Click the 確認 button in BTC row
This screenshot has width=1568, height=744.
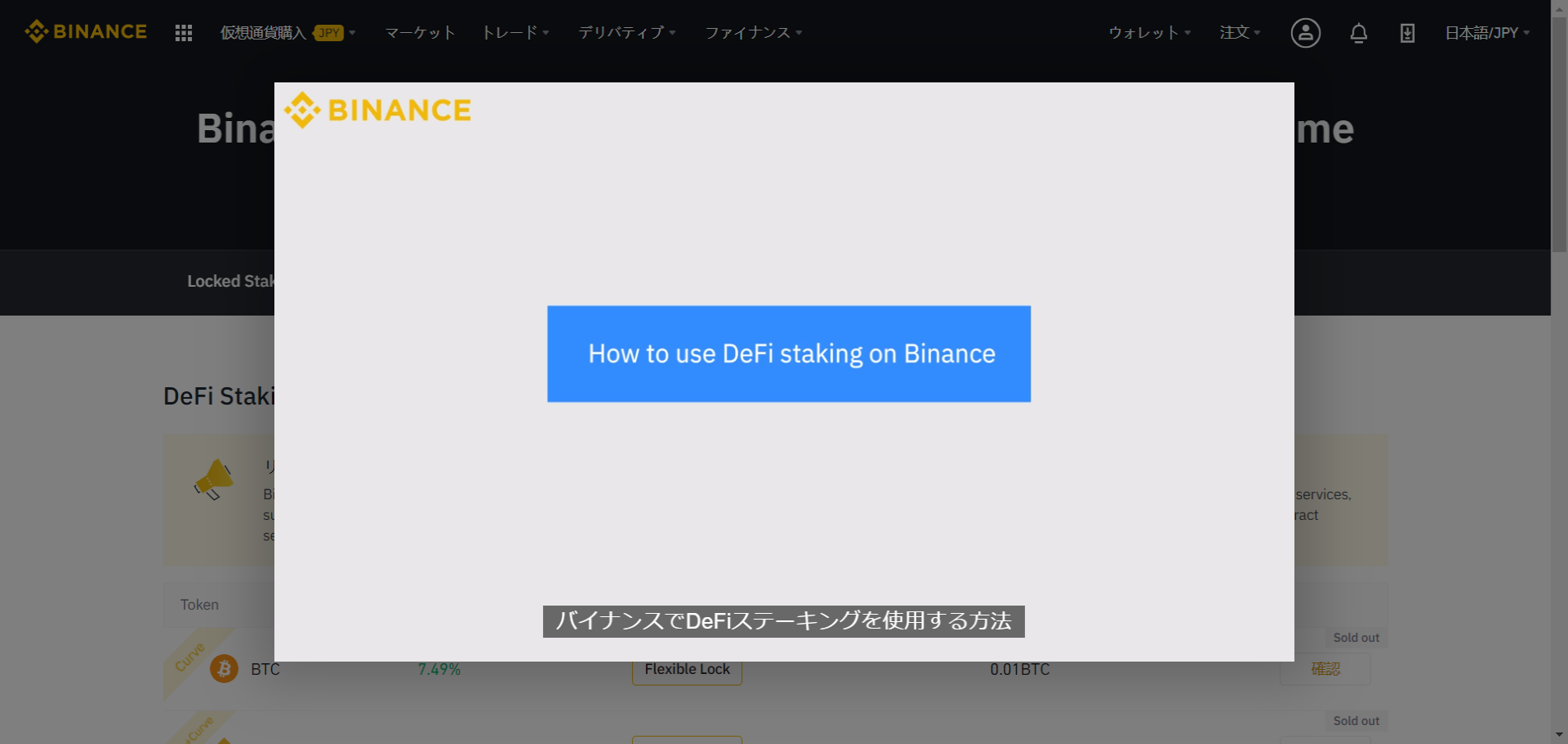(1325, 669)
